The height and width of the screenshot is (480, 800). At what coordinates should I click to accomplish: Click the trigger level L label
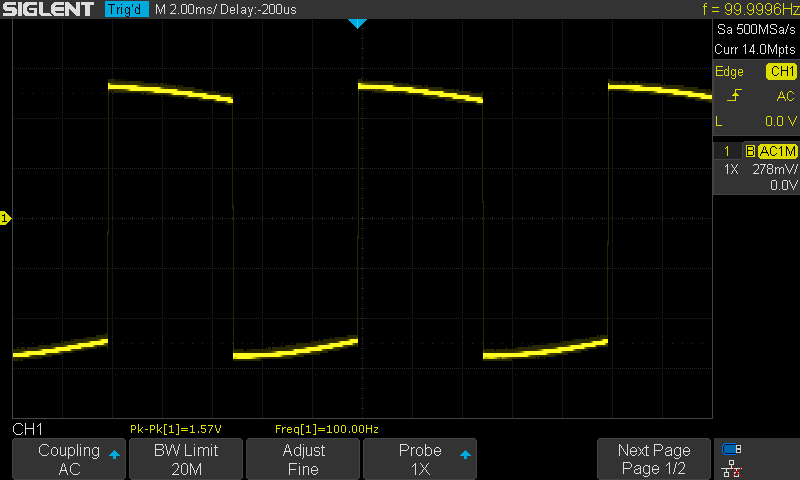[719, 121]
